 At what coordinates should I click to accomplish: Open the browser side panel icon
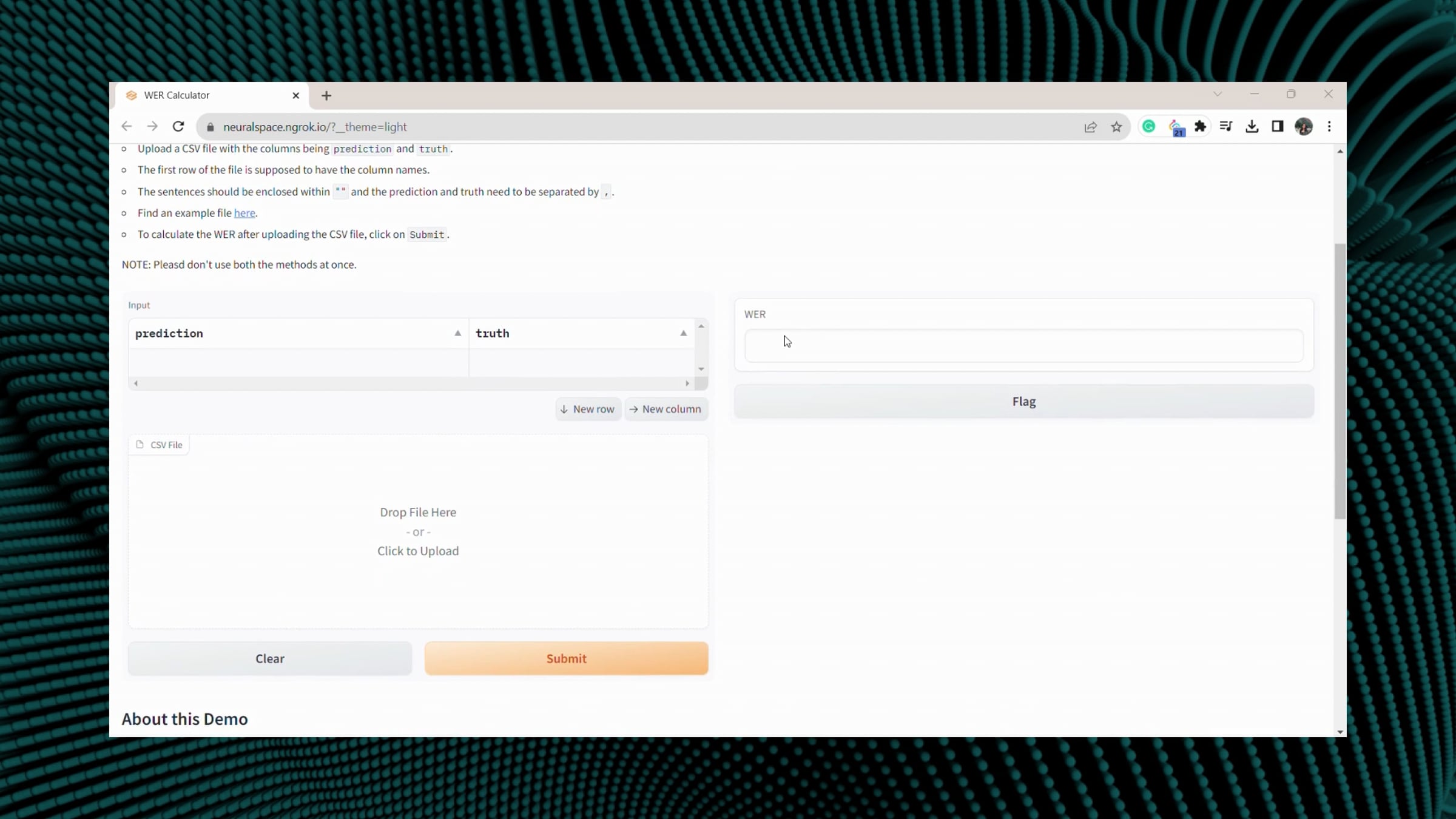1278,126
